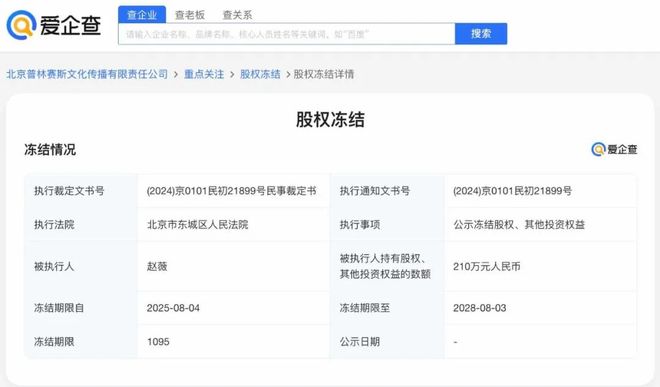The image size is (660, 387).
Task: Select the 查企业 tab
Action: coord(142,15)
